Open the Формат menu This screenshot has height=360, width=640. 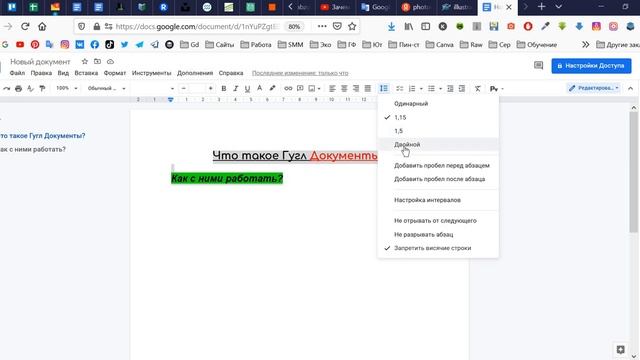[115, 73]
